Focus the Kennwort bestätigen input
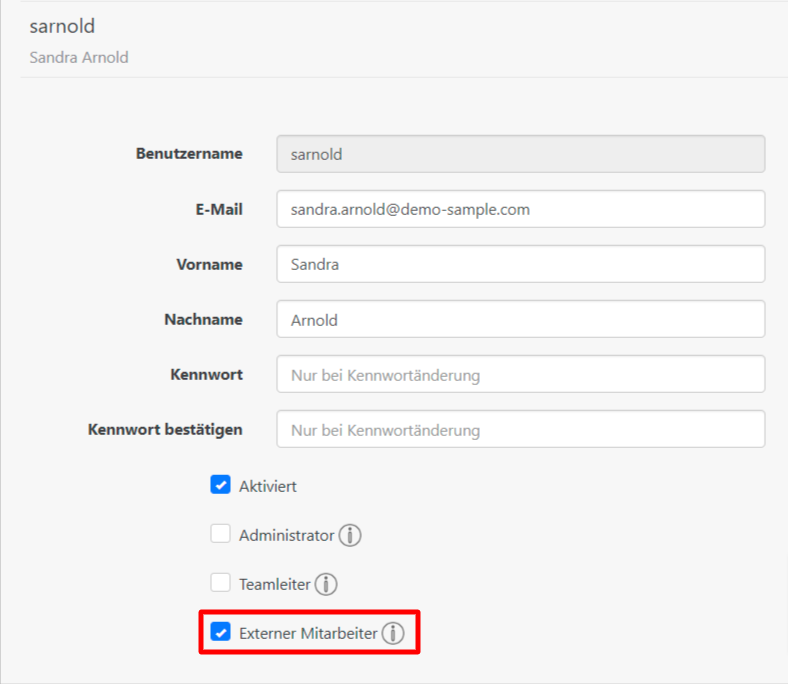Image resolution: width=788 pixels, height=684 pixels. 520,429
